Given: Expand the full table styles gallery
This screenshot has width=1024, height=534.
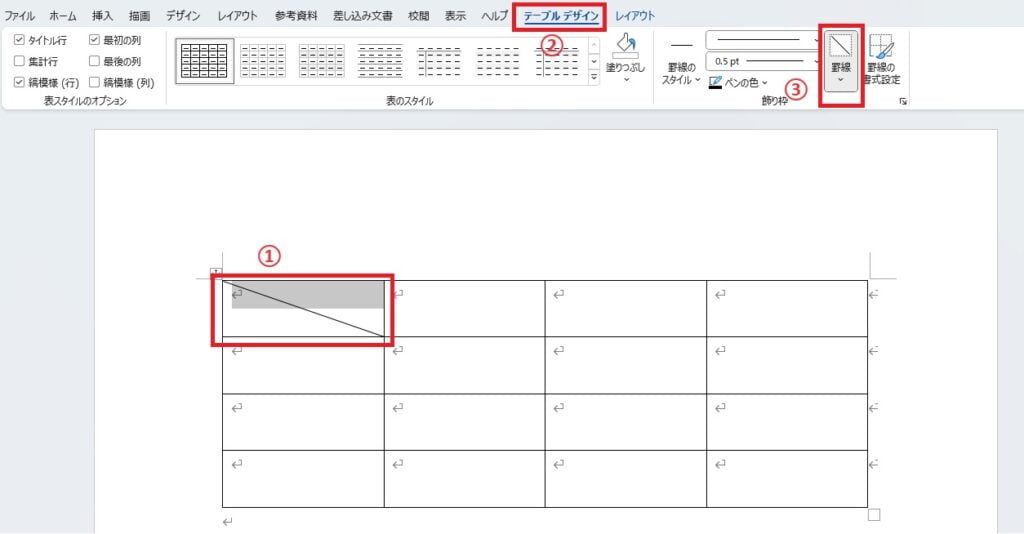Looking at the screenshot, I should [594, 76].
